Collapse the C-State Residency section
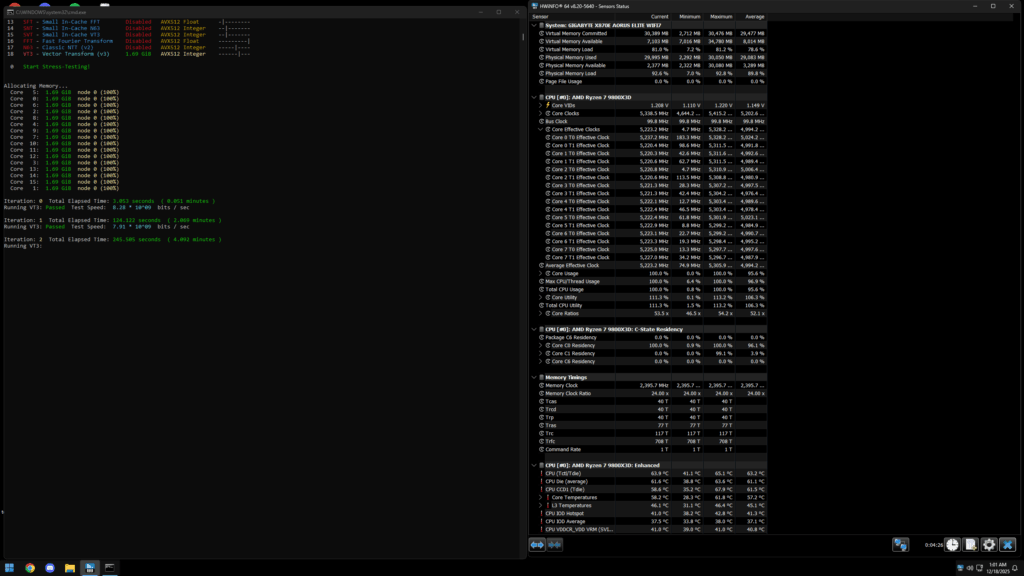Screen dimensions: 1024x576 [x=534, y=330]
